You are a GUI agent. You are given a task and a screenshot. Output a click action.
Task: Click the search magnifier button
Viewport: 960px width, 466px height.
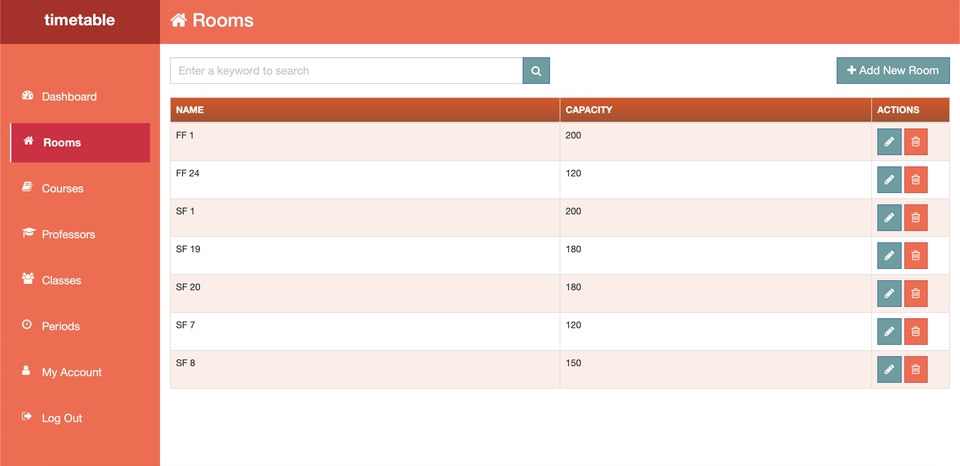[x=536, y=70]
